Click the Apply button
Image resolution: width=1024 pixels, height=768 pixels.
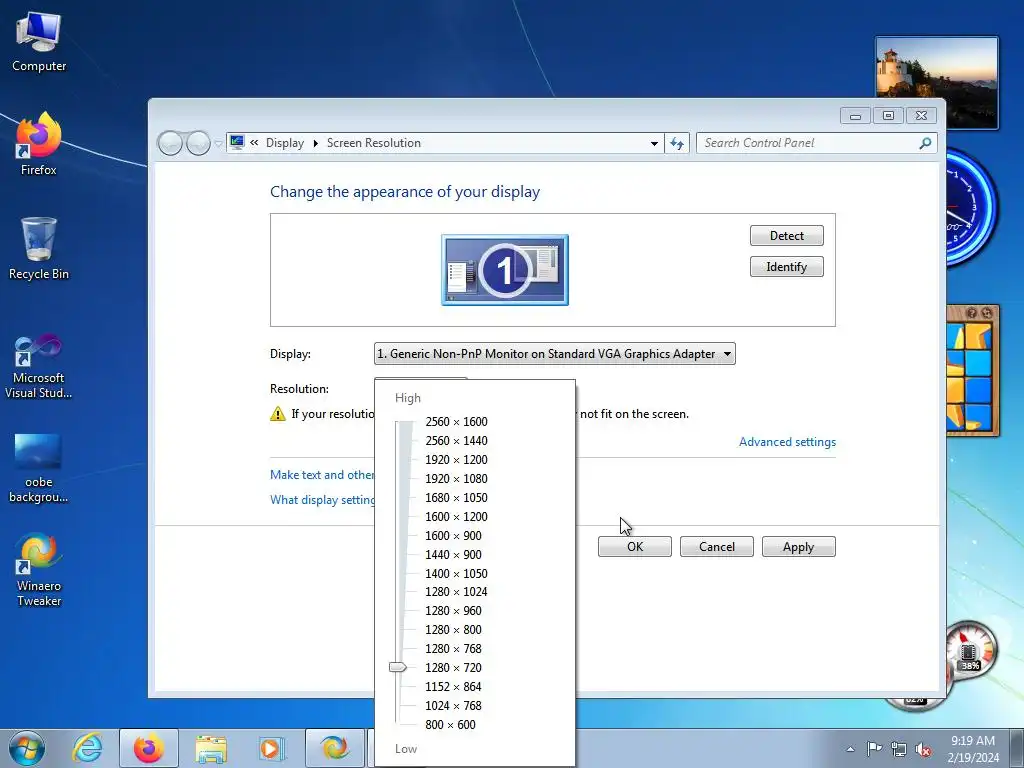tap(798, 547)
